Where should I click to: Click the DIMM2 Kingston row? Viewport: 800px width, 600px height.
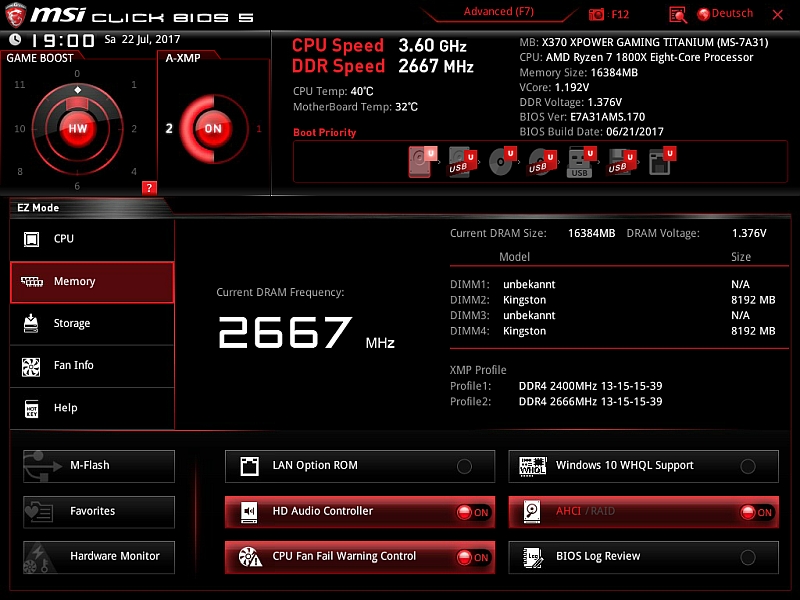[612, 300]
